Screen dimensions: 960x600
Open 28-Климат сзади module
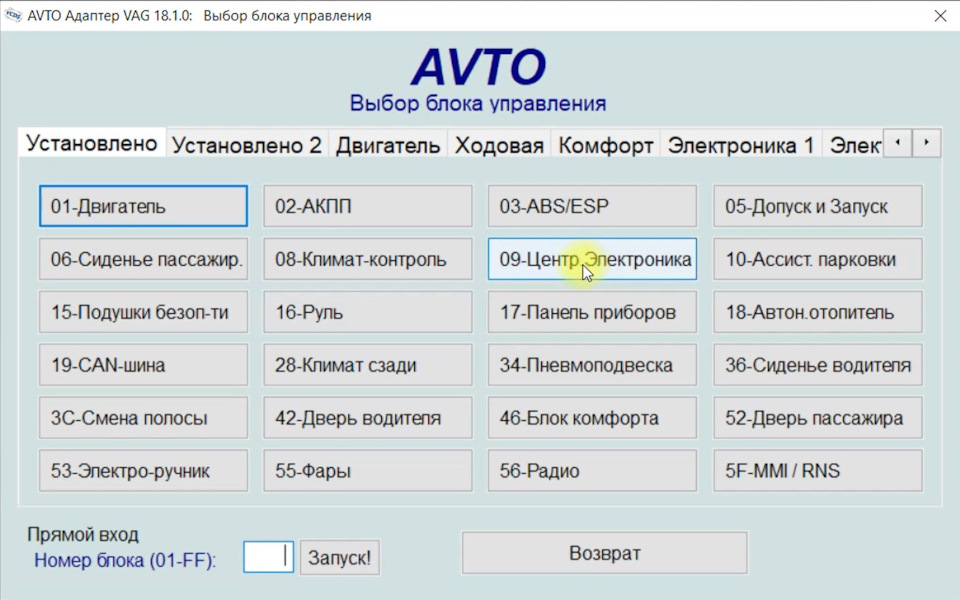click(x=368, y=365)
